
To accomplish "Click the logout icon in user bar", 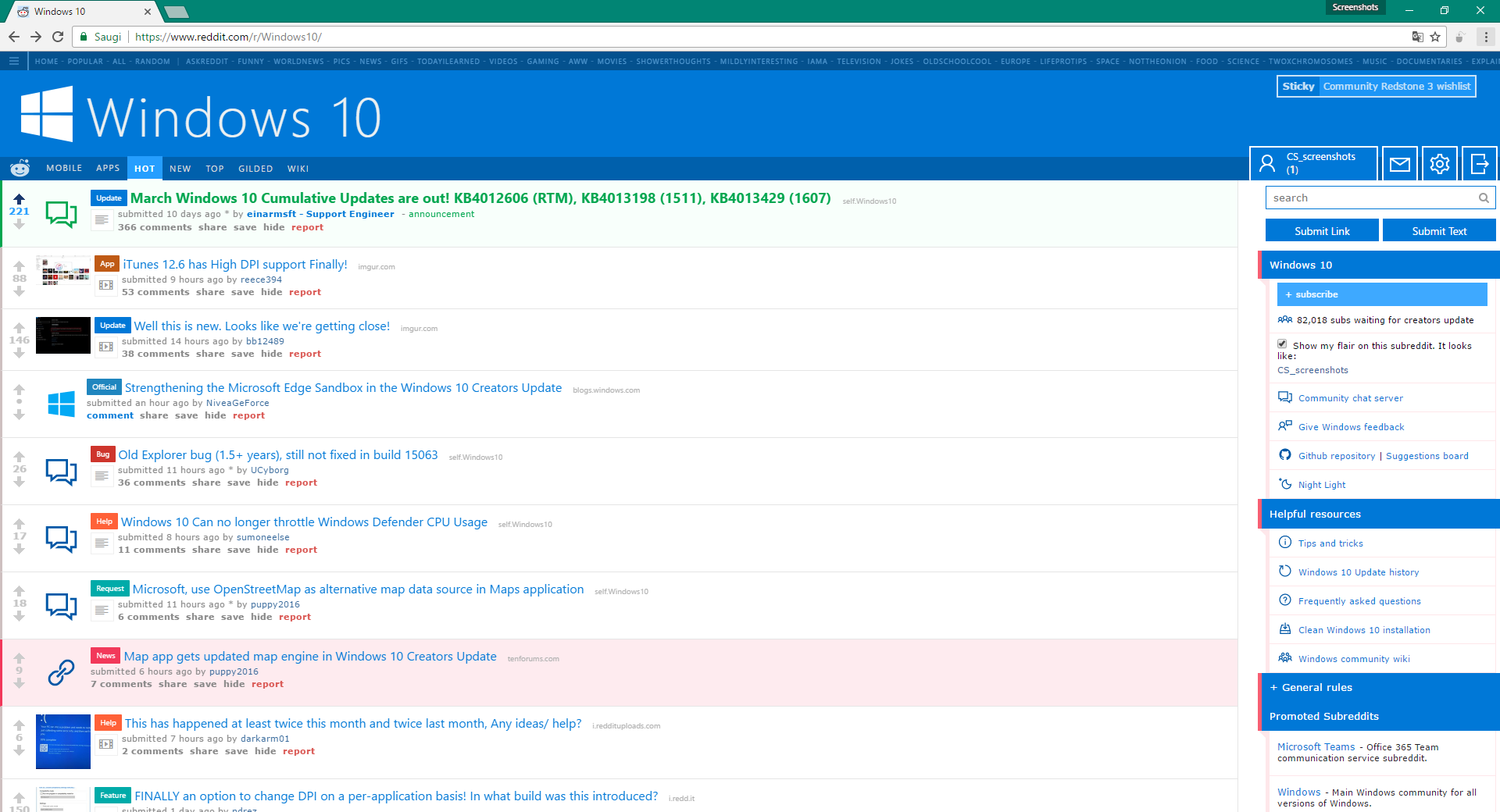I will (x=1479, y=164).
